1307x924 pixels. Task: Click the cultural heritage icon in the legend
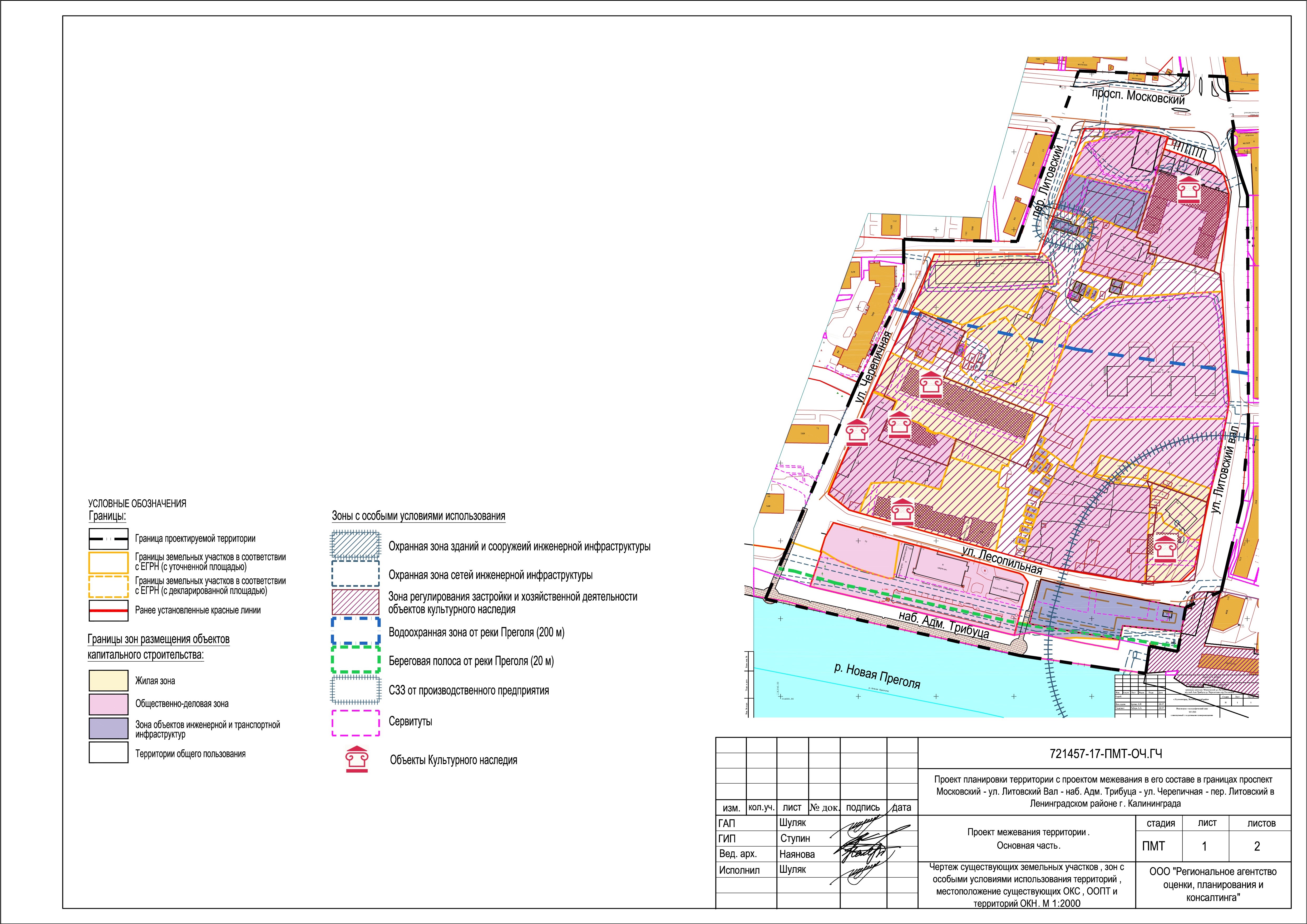click(357, 759)
